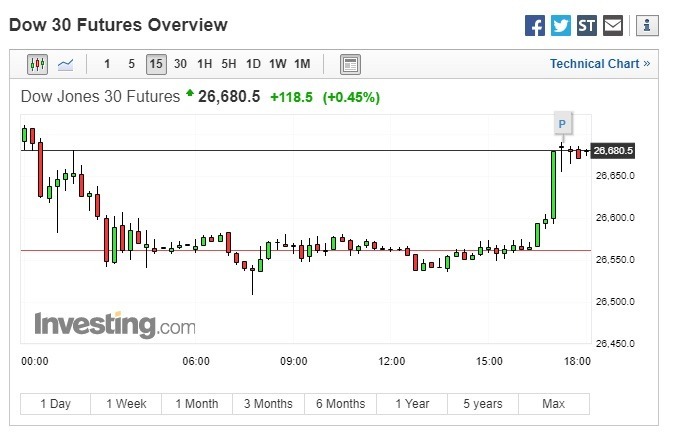Share chart on StockTwits
Screen dimensions: 675x442
[587, 25]
